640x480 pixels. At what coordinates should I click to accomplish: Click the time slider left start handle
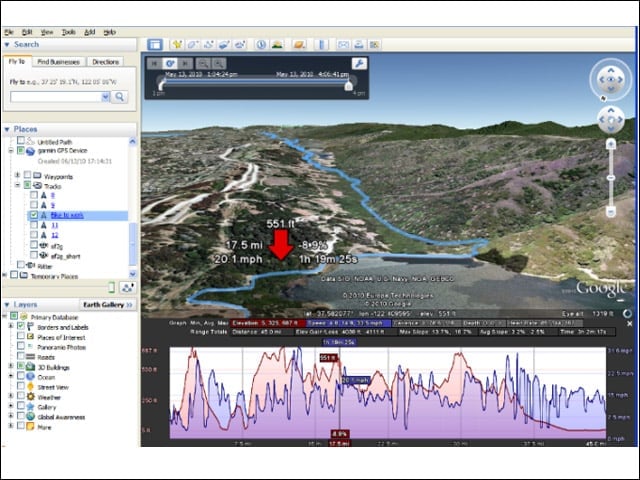click(x=162, y=85)
